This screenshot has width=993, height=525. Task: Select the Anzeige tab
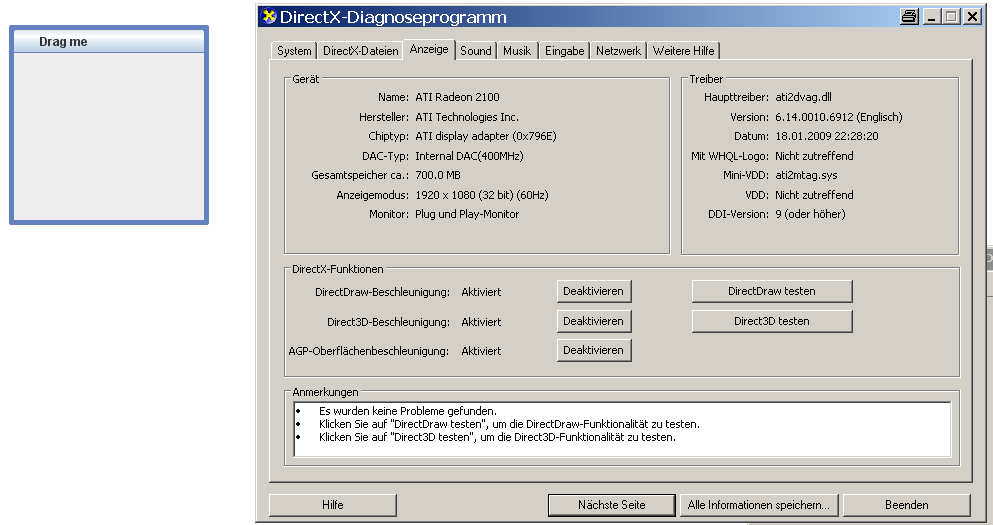[429, 50]
